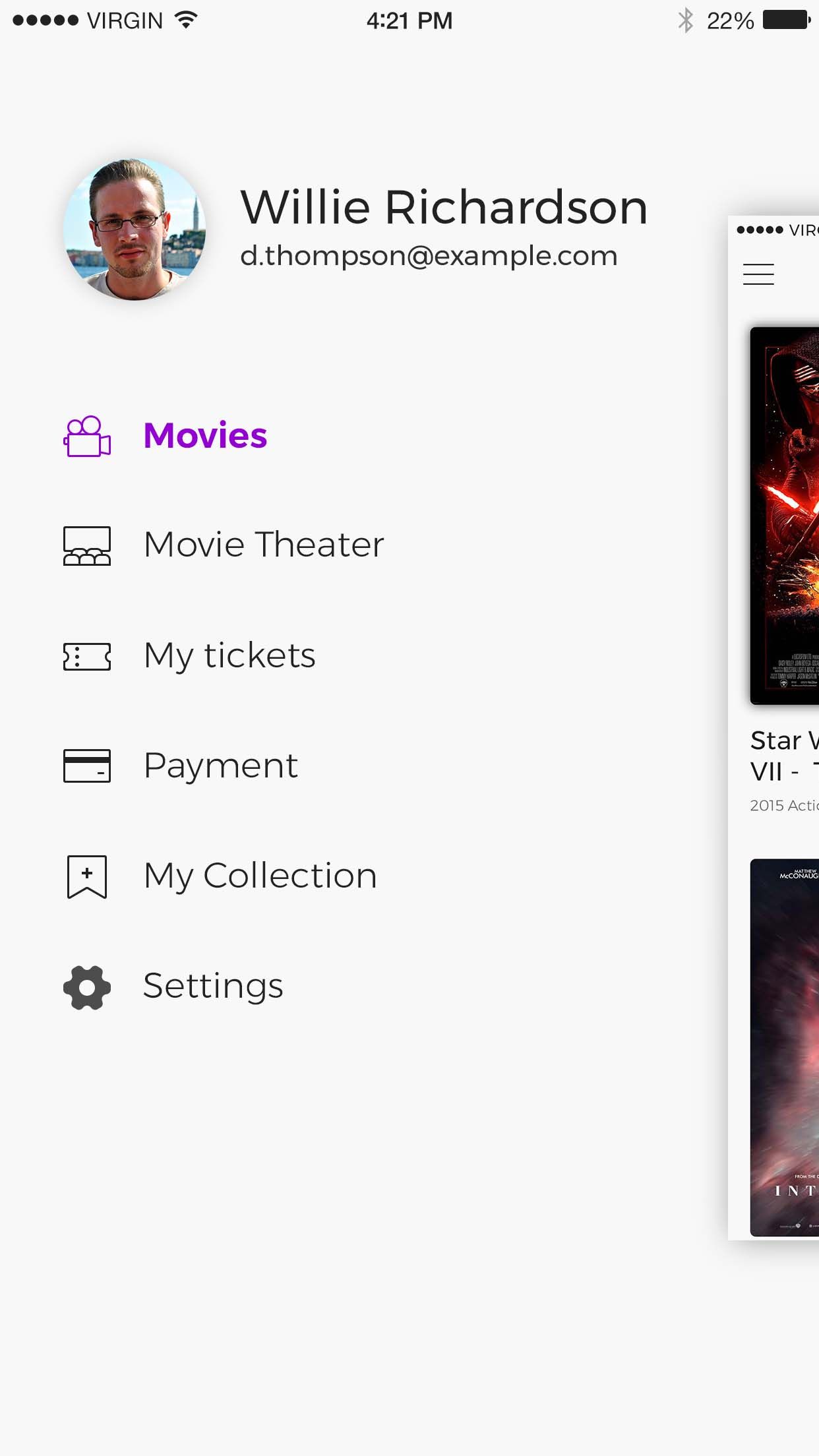Tap the d.thompson@example.com email address
Image resolution: width=819 pixels, height=1456 pixels.
point(429,256)
